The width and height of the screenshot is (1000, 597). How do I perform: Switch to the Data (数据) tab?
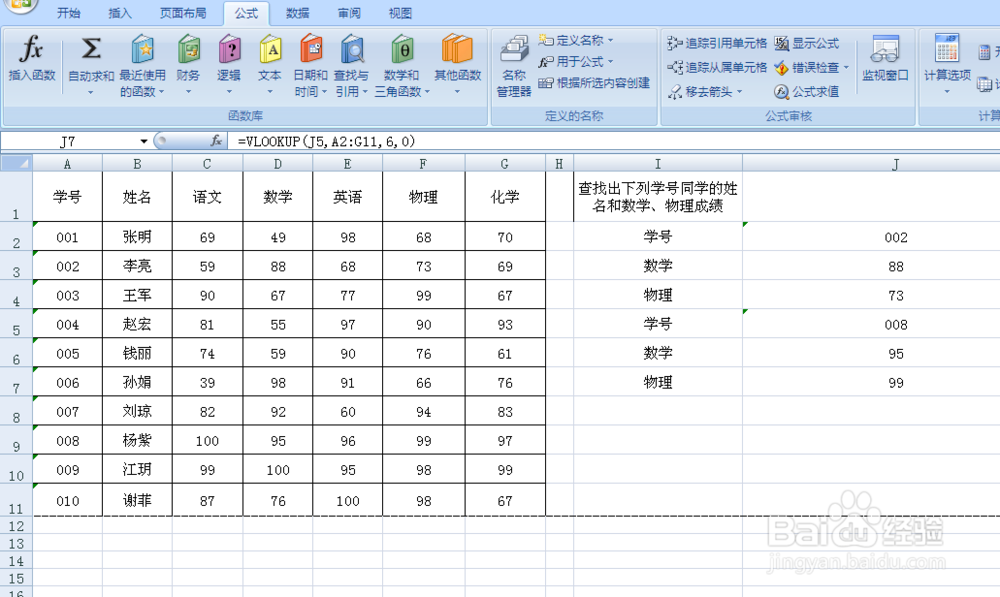click(298, 13)
